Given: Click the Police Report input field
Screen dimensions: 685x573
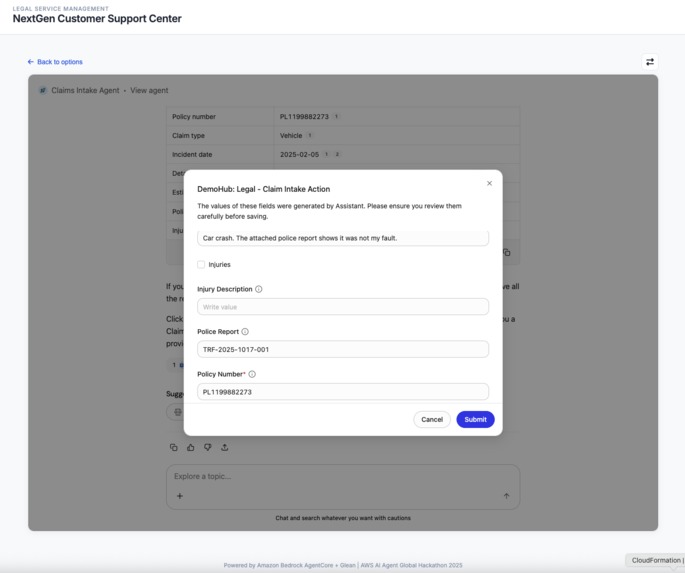Looking at the screenshot, I should coord(343,349).
